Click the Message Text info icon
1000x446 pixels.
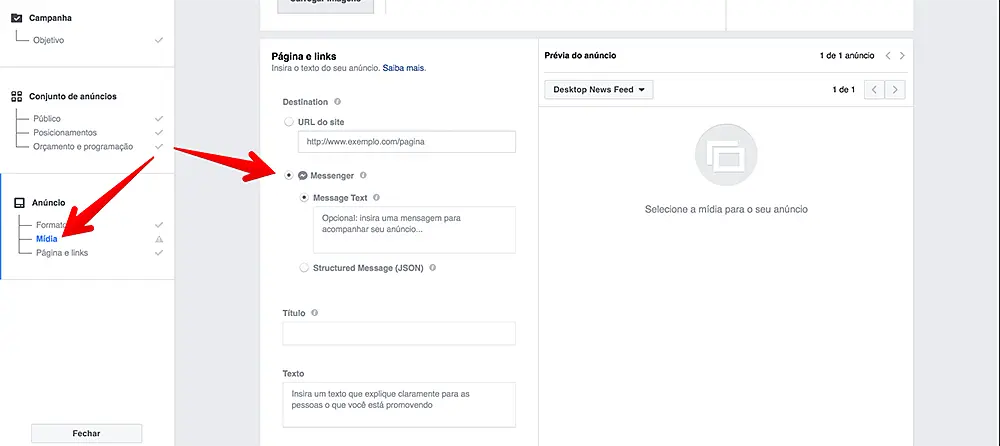click(x=376, y=198)
